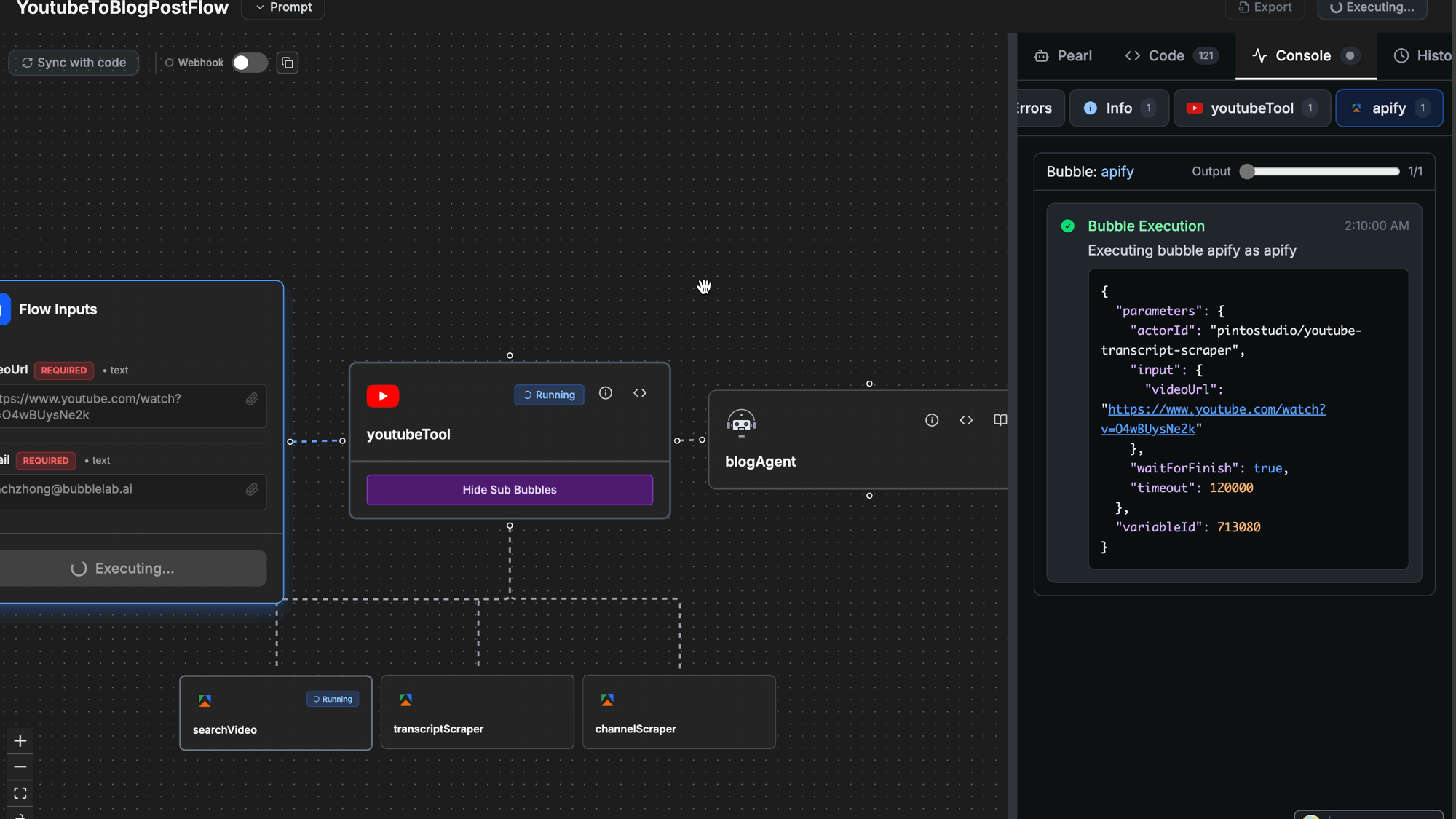Toggle the Webhook switch

coord(250,63)
